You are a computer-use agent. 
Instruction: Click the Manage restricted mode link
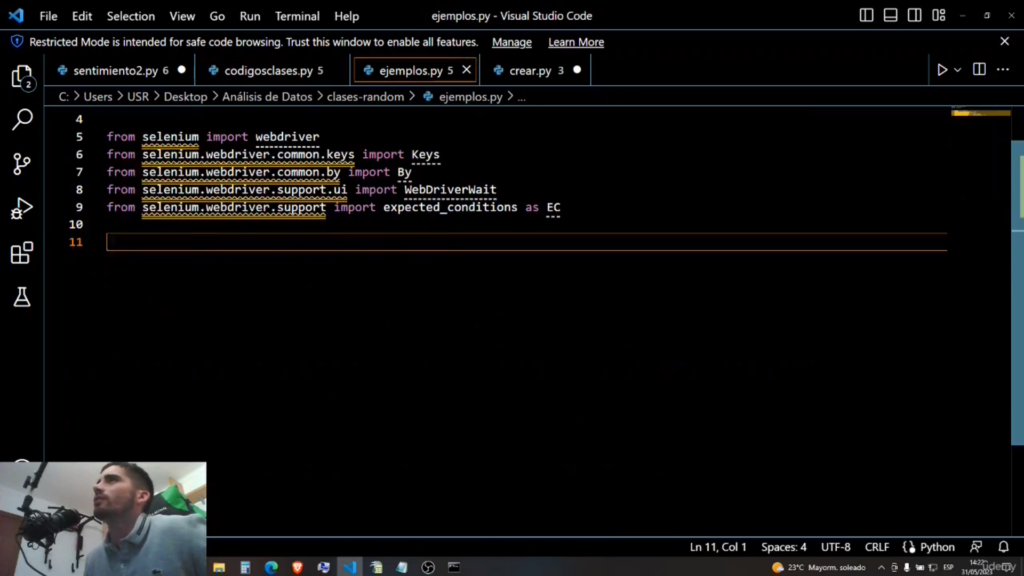point(512,42)
